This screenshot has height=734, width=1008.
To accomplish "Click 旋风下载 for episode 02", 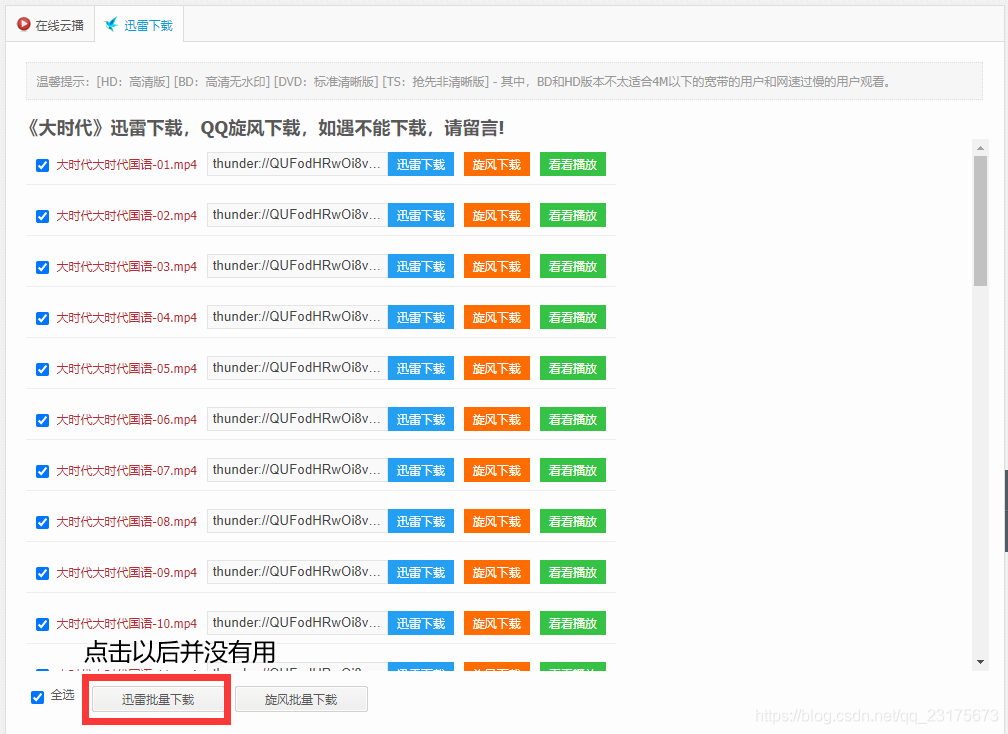I will pos(497,215).
